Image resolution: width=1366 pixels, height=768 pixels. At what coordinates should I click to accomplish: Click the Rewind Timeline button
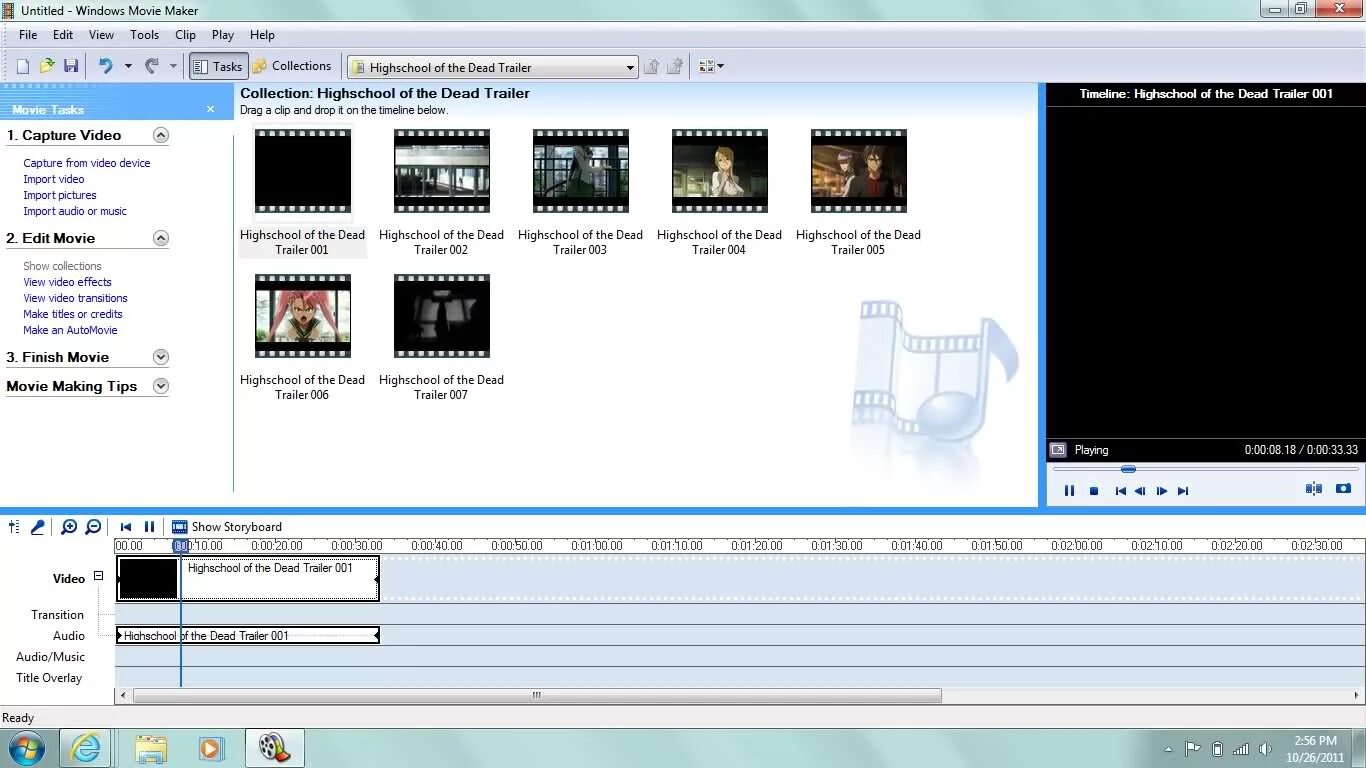126,527
